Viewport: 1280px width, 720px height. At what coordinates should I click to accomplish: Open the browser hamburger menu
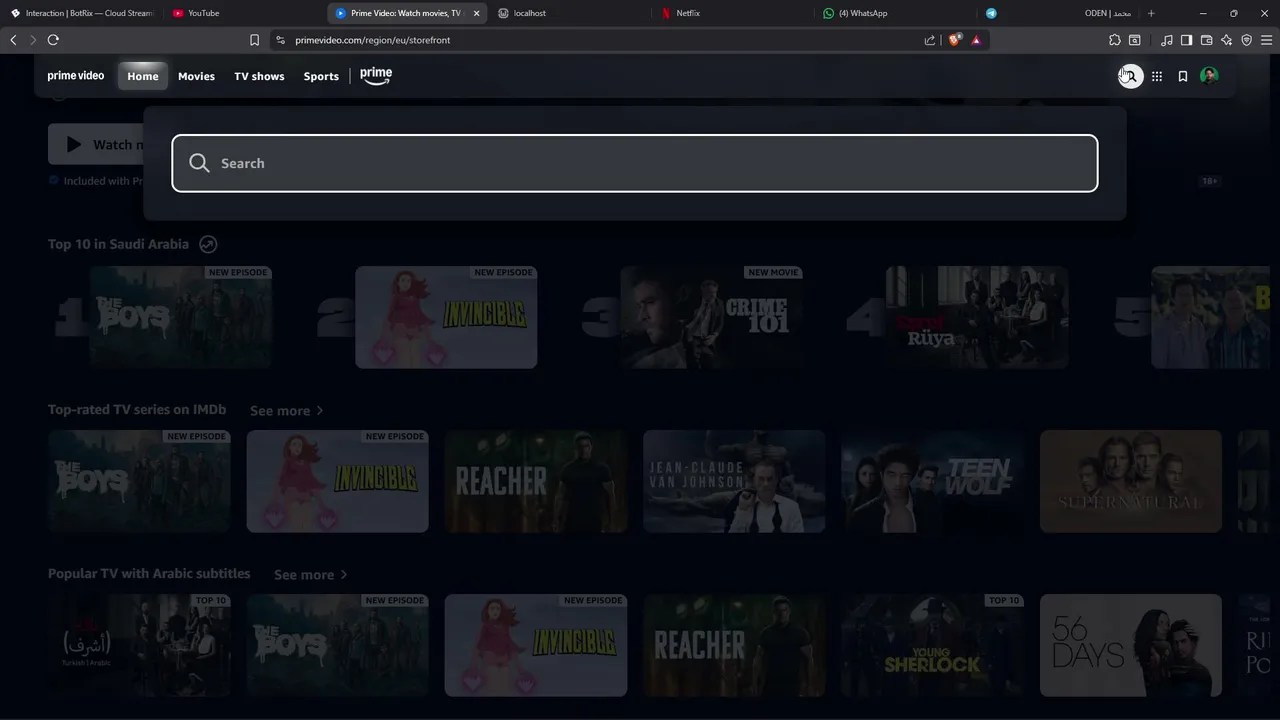(x=1266, y=40)
